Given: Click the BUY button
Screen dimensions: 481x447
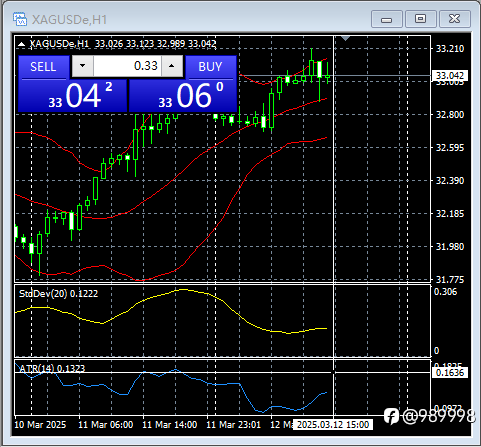Looking at the screenshot, I should [x=211, y=67].
